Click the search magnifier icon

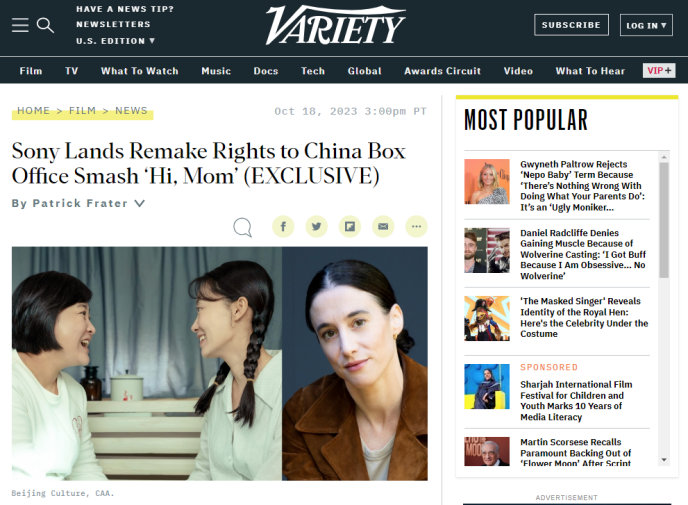45,25
